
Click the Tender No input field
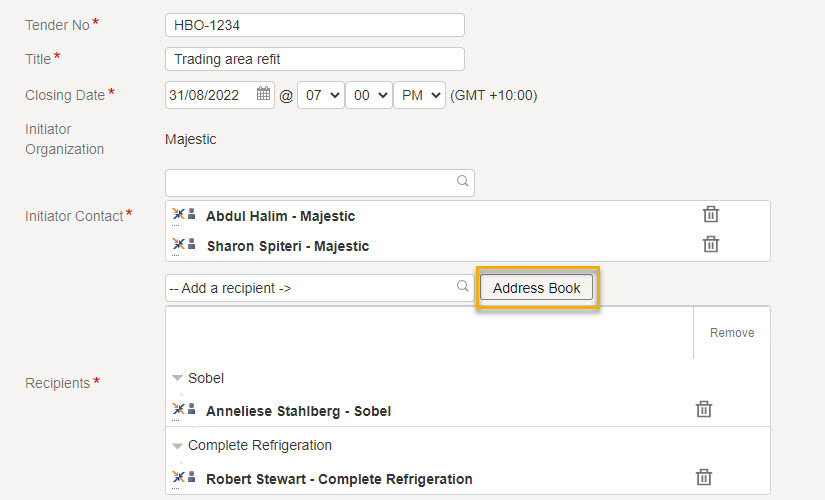coord(314,25)
